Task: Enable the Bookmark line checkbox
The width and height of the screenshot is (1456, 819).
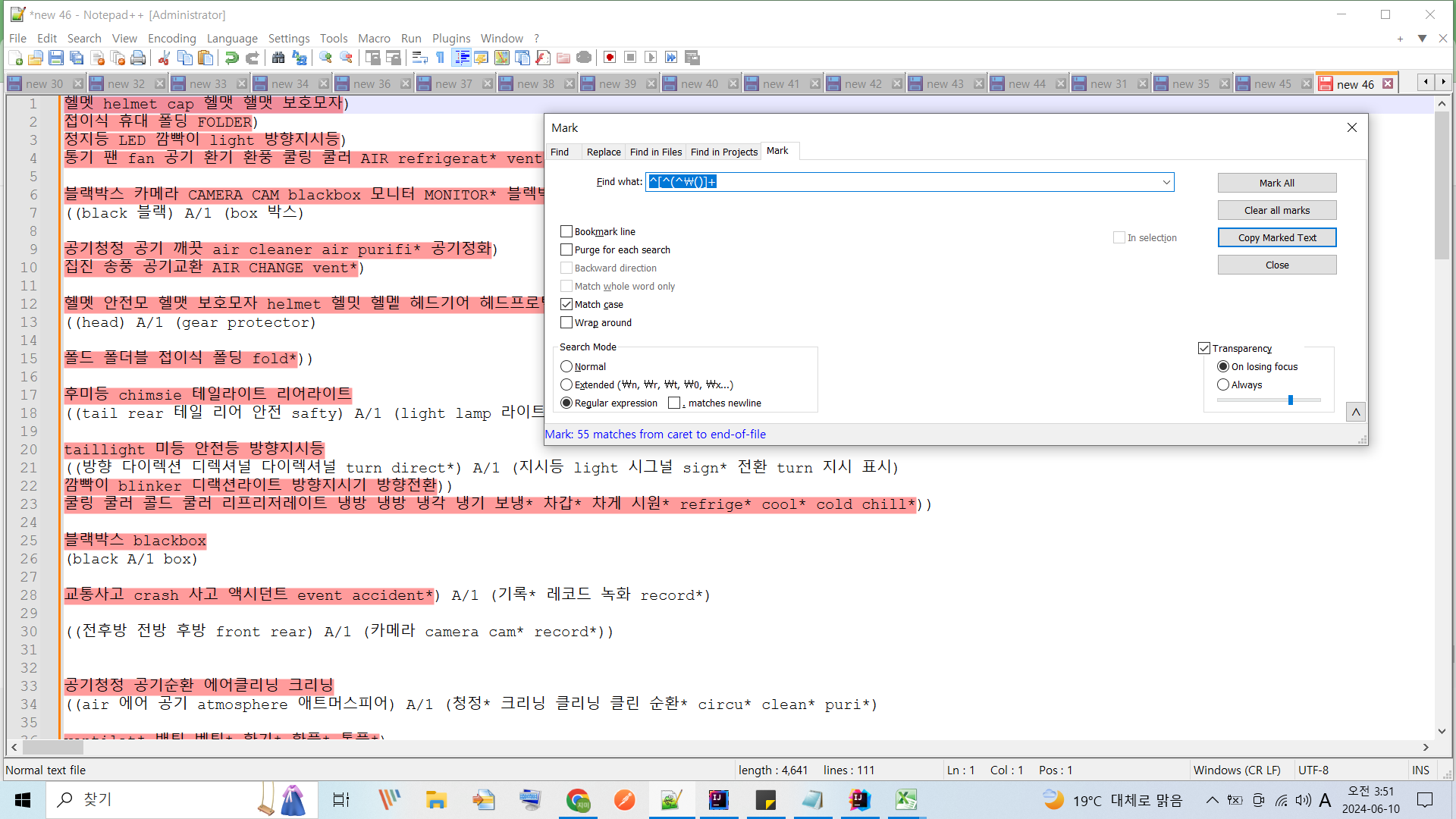Action: pyautogui.click(x=566, y=231)
